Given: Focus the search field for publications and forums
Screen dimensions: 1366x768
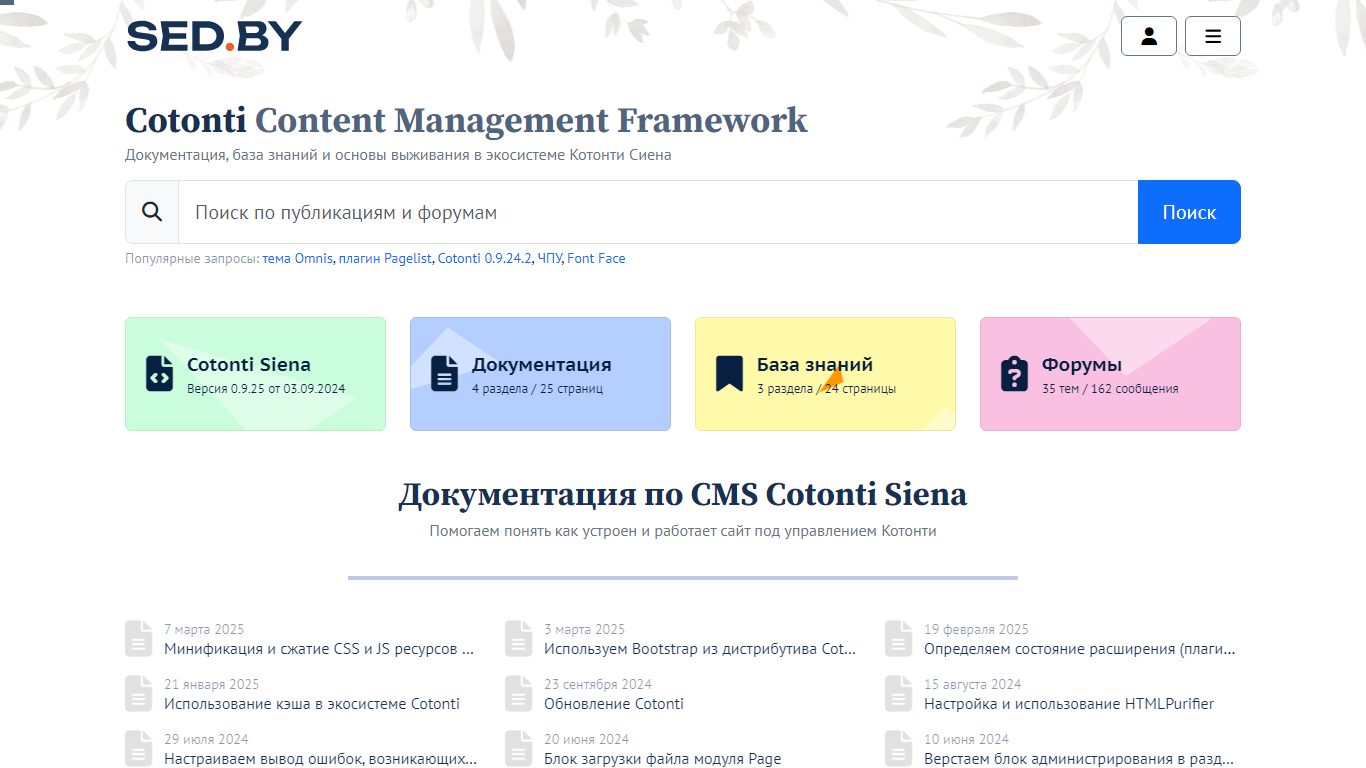Looking at the screenshot, I should tap(658, 212).
